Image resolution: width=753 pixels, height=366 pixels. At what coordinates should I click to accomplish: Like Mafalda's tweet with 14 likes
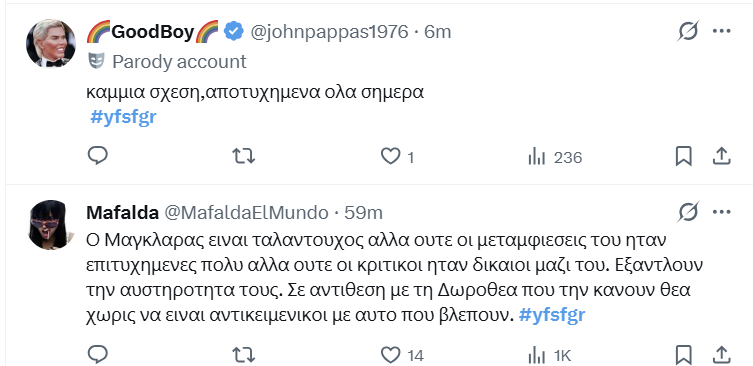pos(402,355)
